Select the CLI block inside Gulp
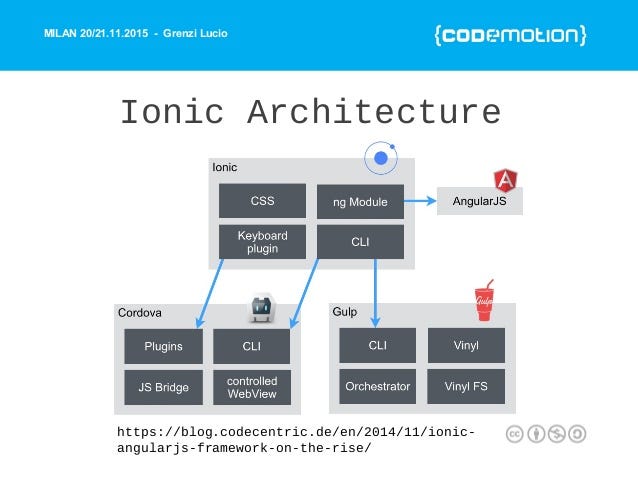 378,345
